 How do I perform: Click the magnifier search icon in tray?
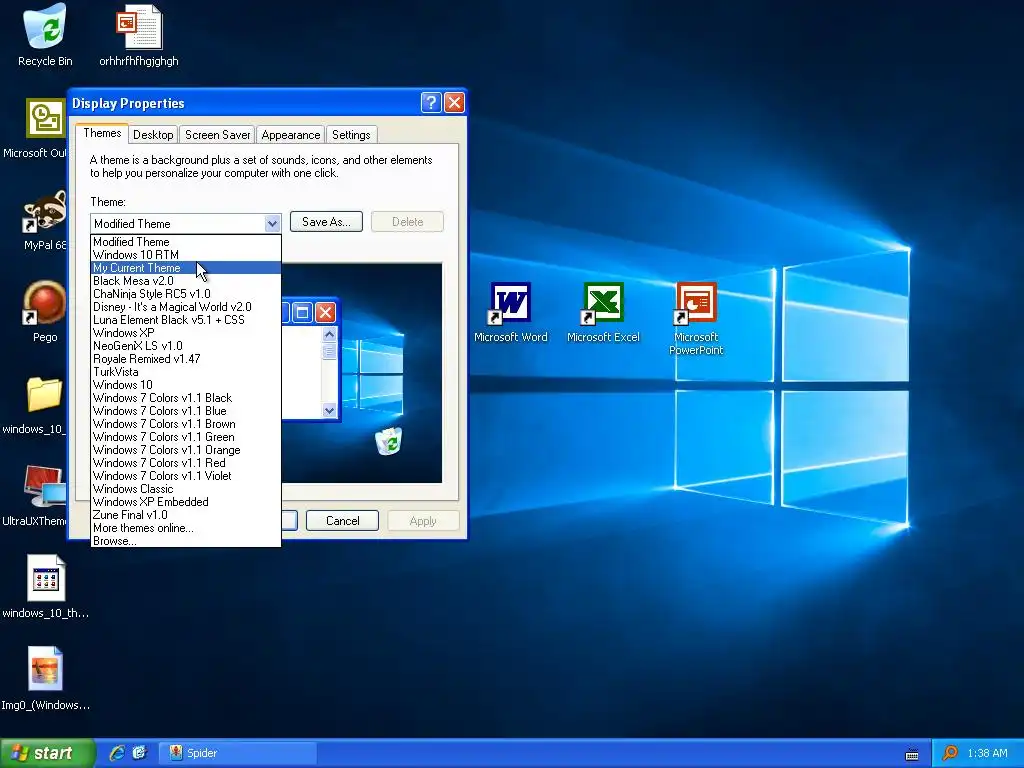[x=950, y=753]
